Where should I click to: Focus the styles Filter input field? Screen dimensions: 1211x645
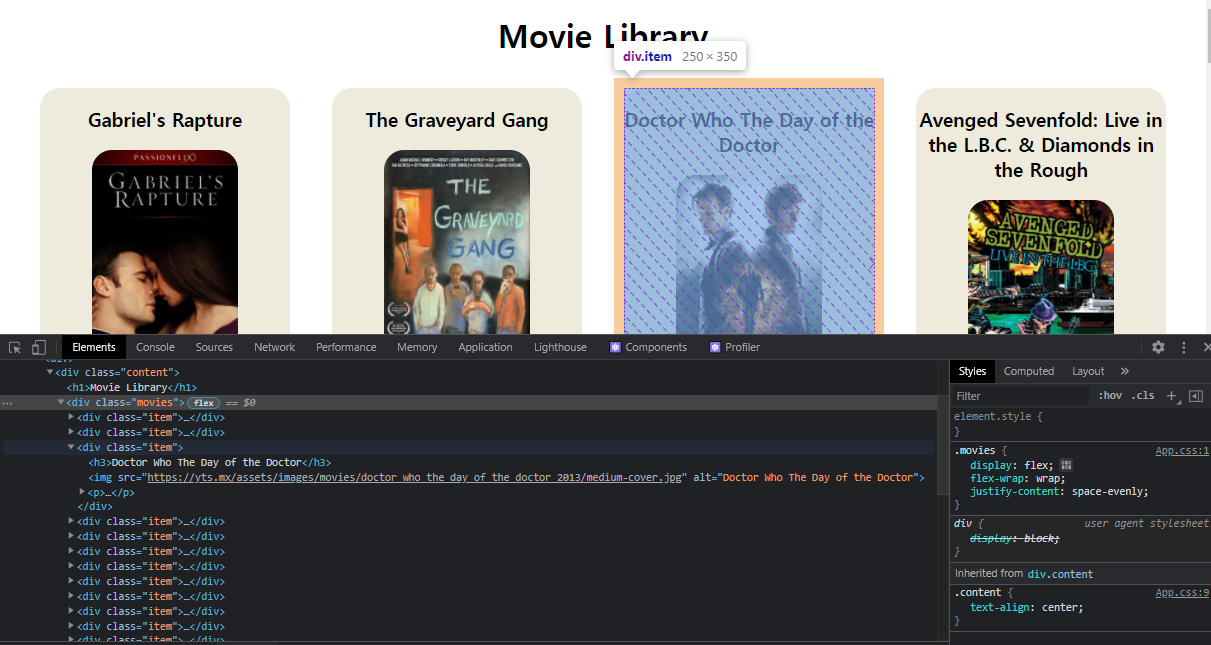pyautogui.click(x=1020, y=395)
